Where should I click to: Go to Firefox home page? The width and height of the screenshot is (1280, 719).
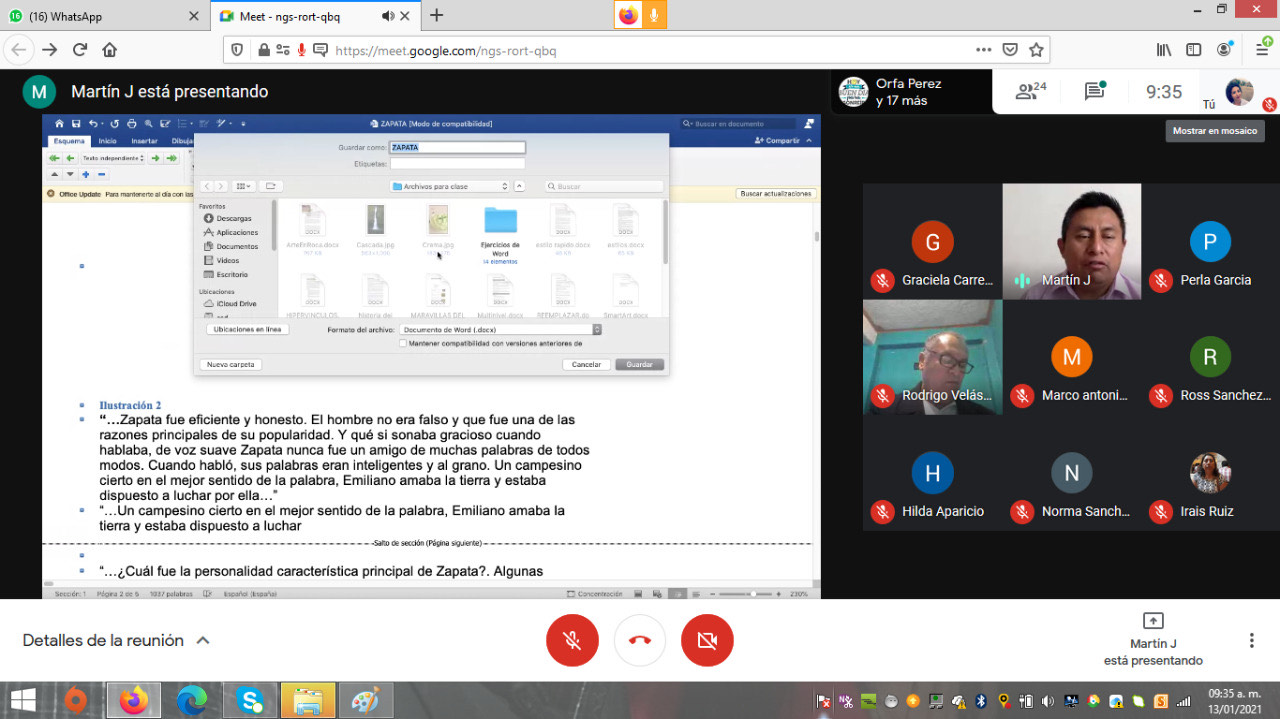tap(110, 50)
